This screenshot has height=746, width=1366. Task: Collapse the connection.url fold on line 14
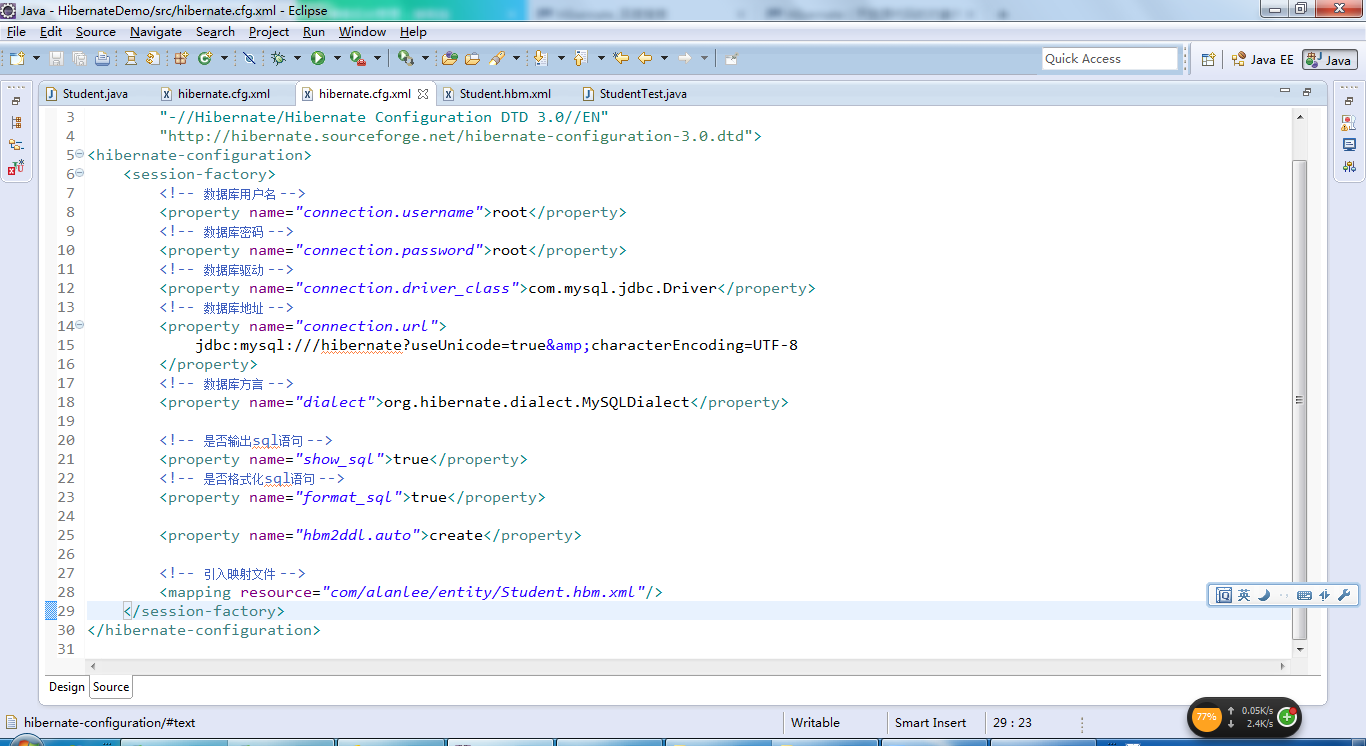point(80,326)
